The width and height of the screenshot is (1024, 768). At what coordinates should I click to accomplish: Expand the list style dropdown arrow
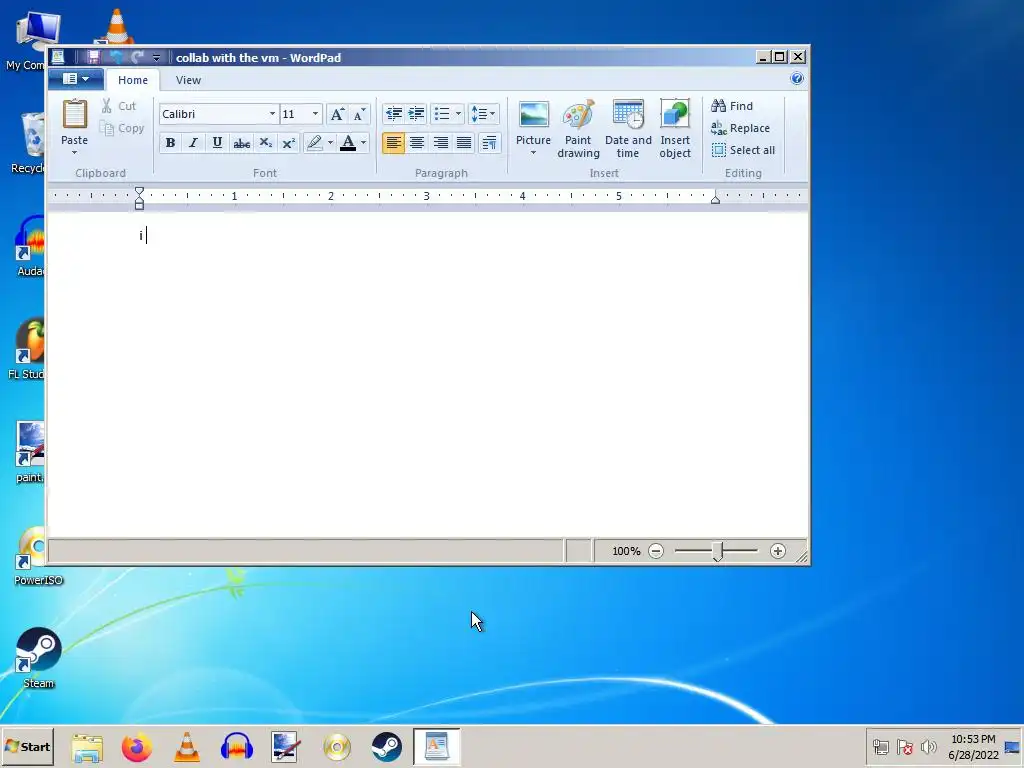[458, 114]
